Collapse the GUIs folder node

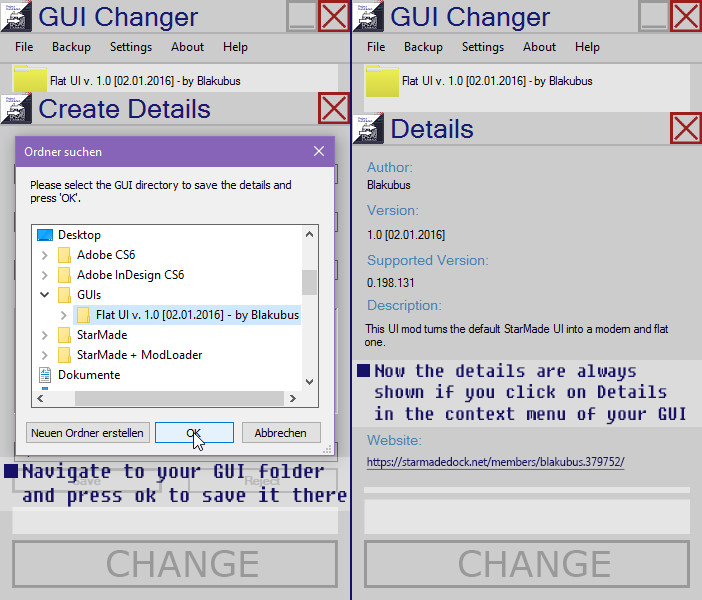tap(44, 295)
